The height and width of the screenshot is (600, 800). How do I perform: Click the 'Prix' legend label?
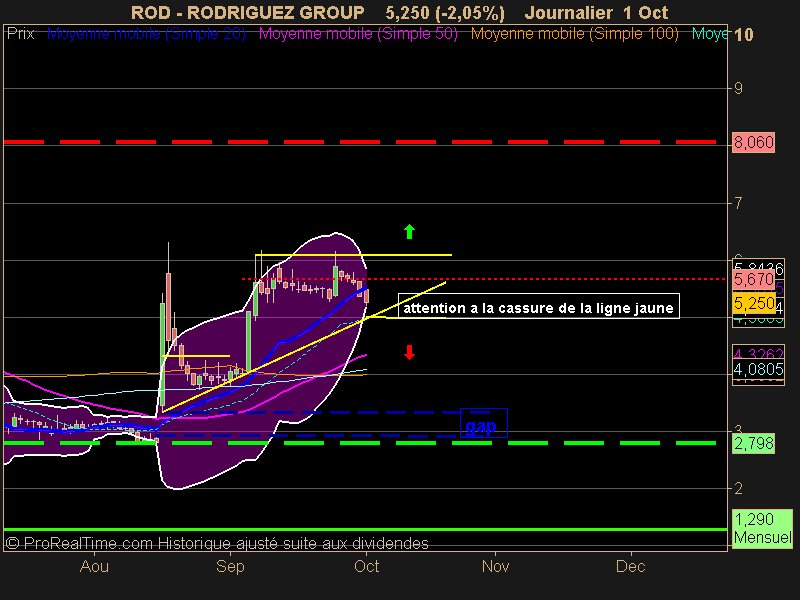tap(20, 34)
